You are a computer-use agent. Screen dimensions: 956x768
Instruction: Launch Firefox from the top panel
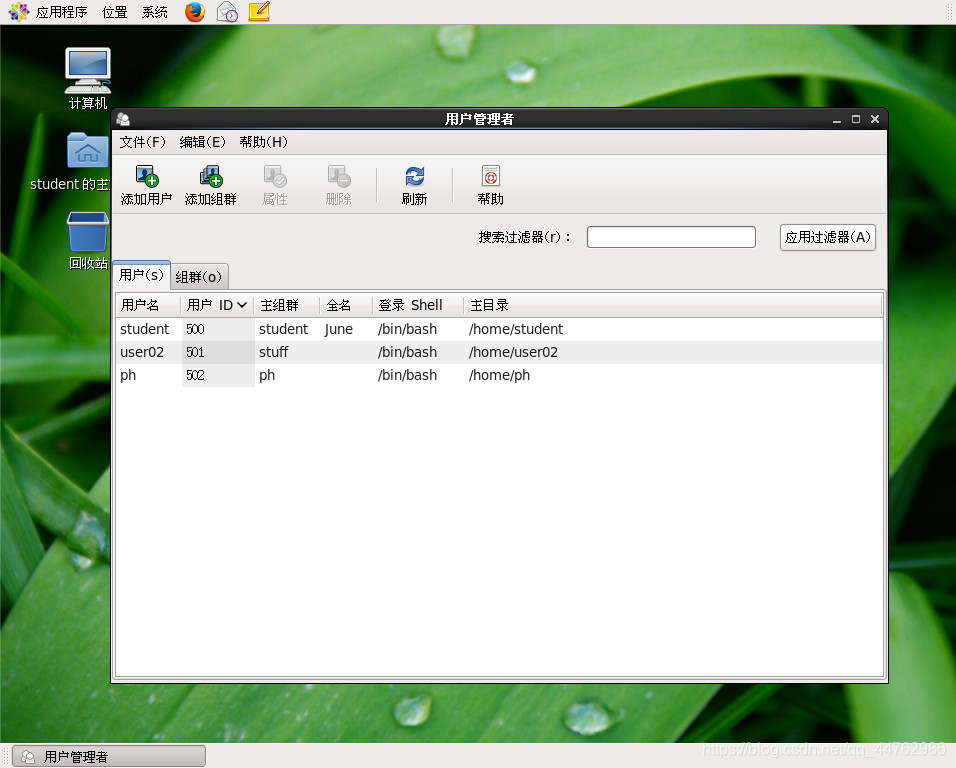193,12
